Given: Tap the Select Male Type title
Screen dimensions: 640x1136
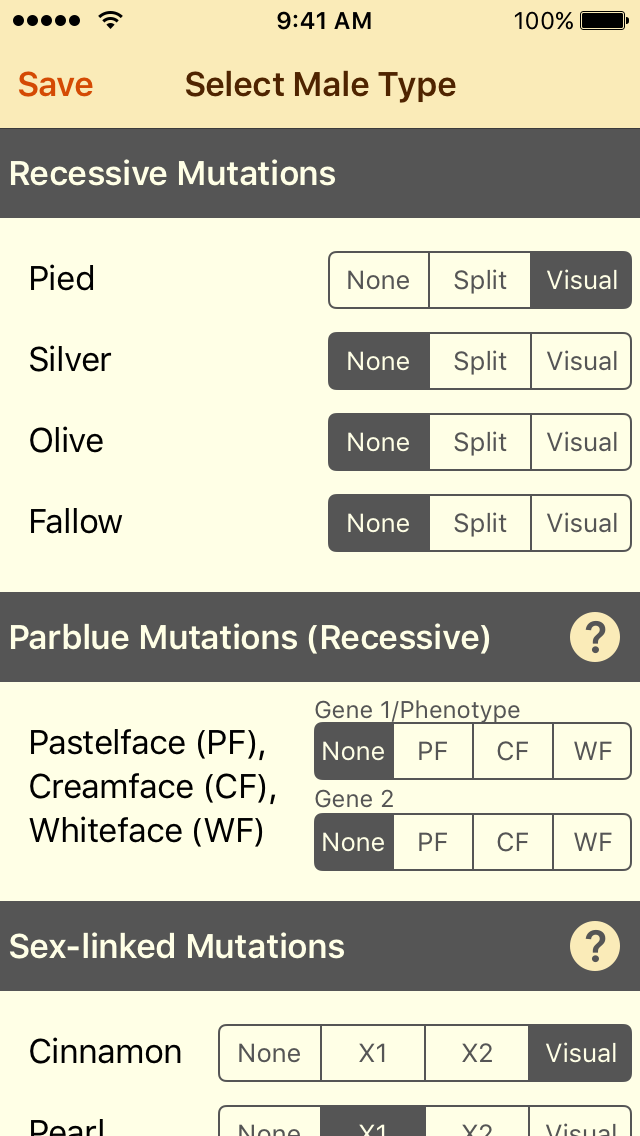Looking at the screenshot, I should (x=320, y=84).
